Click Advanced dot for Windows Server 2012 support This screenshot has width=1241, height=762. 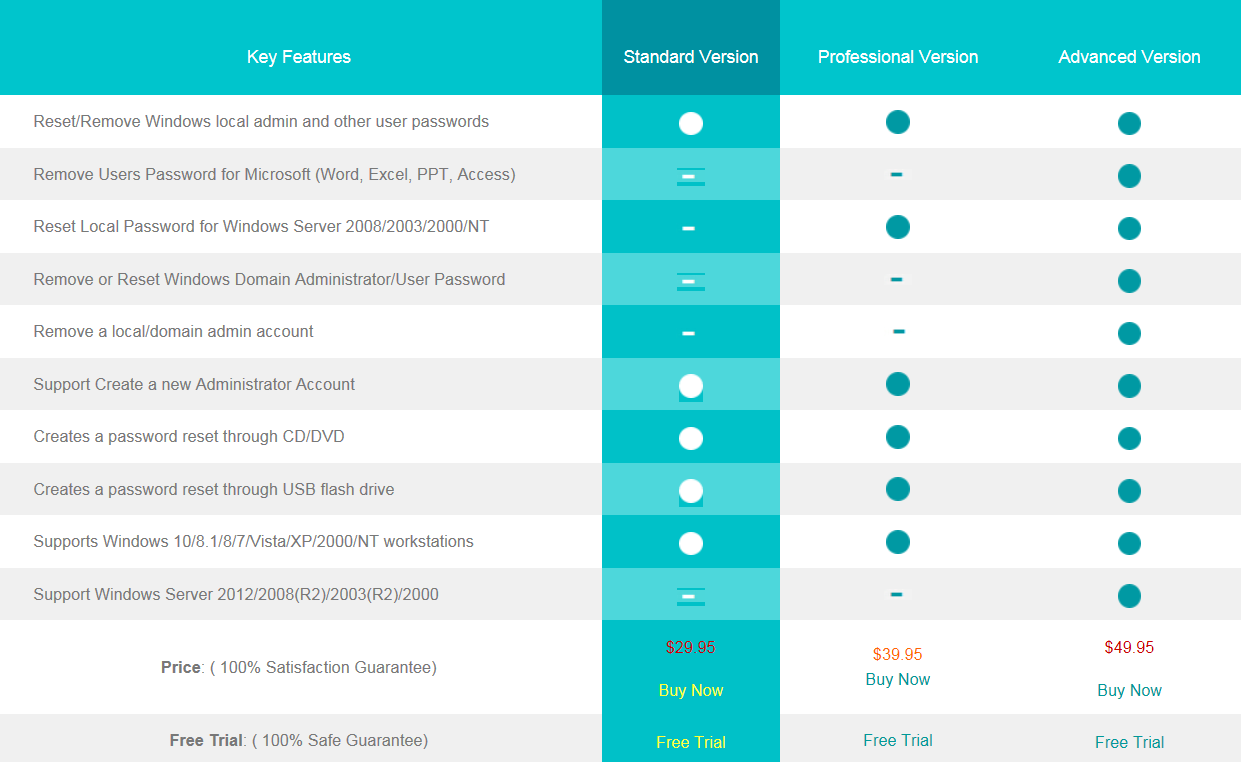[1129, 596]
